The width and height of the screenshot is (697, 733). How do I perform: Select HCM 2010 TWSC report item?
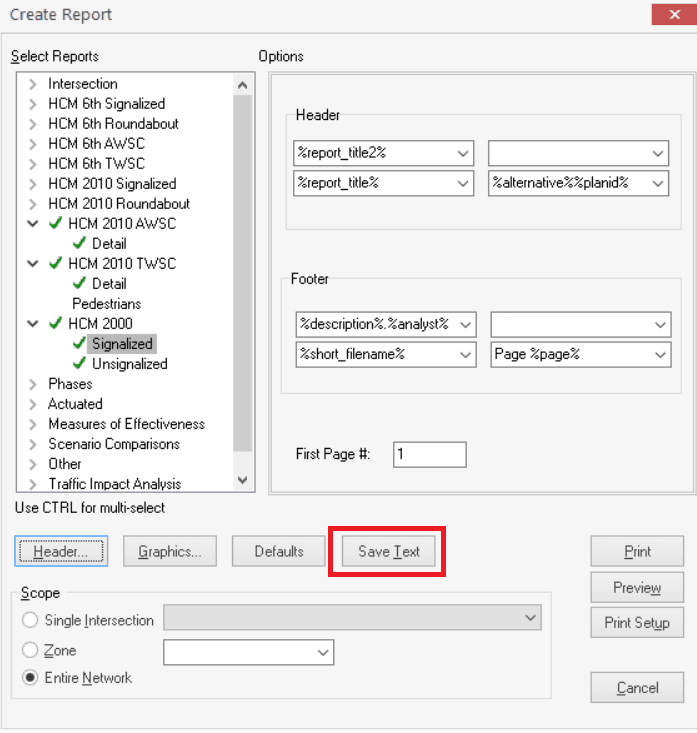tap(122, 264)
